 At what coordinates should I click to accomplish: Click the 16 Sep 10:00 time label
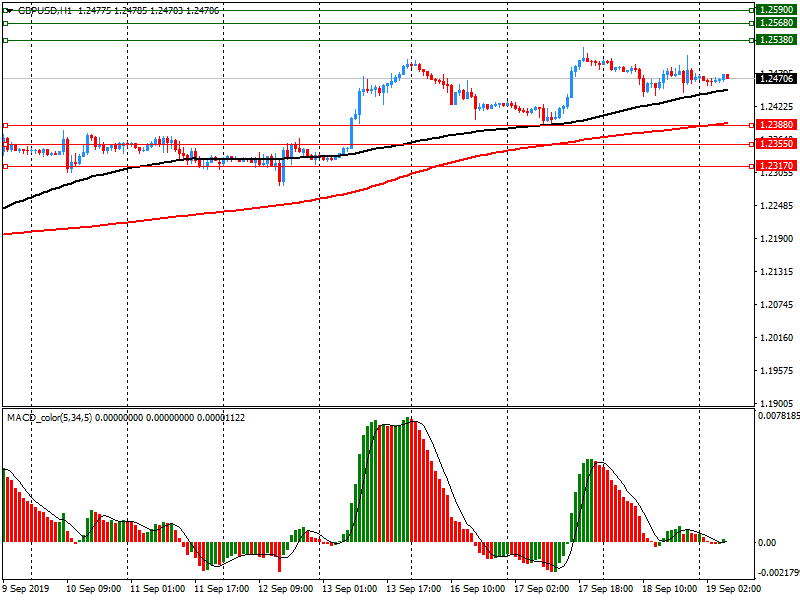pos(478,589)
